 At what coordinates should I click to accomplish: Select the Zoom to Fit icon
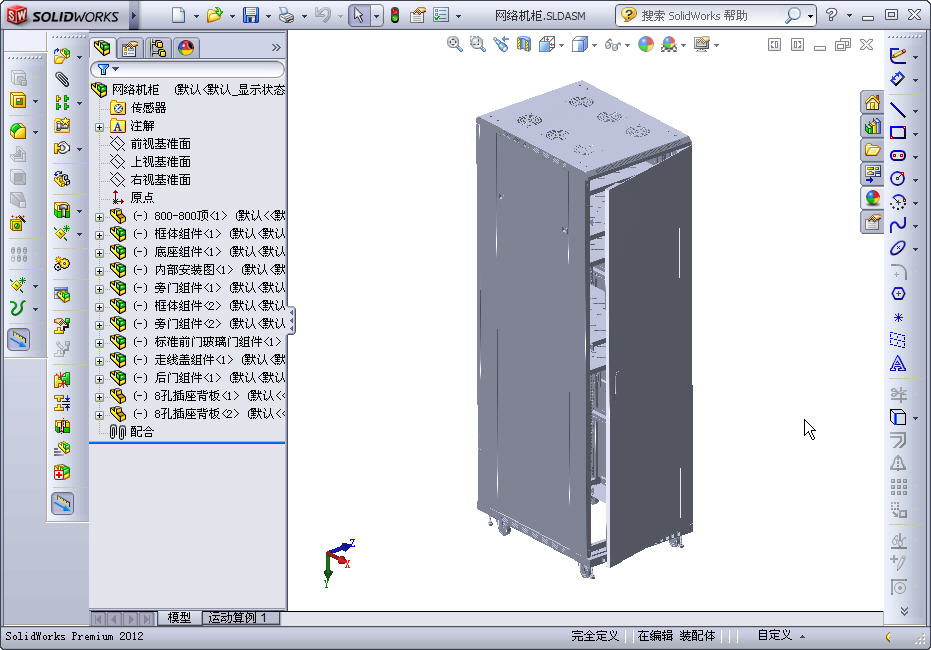click(454, 44)
